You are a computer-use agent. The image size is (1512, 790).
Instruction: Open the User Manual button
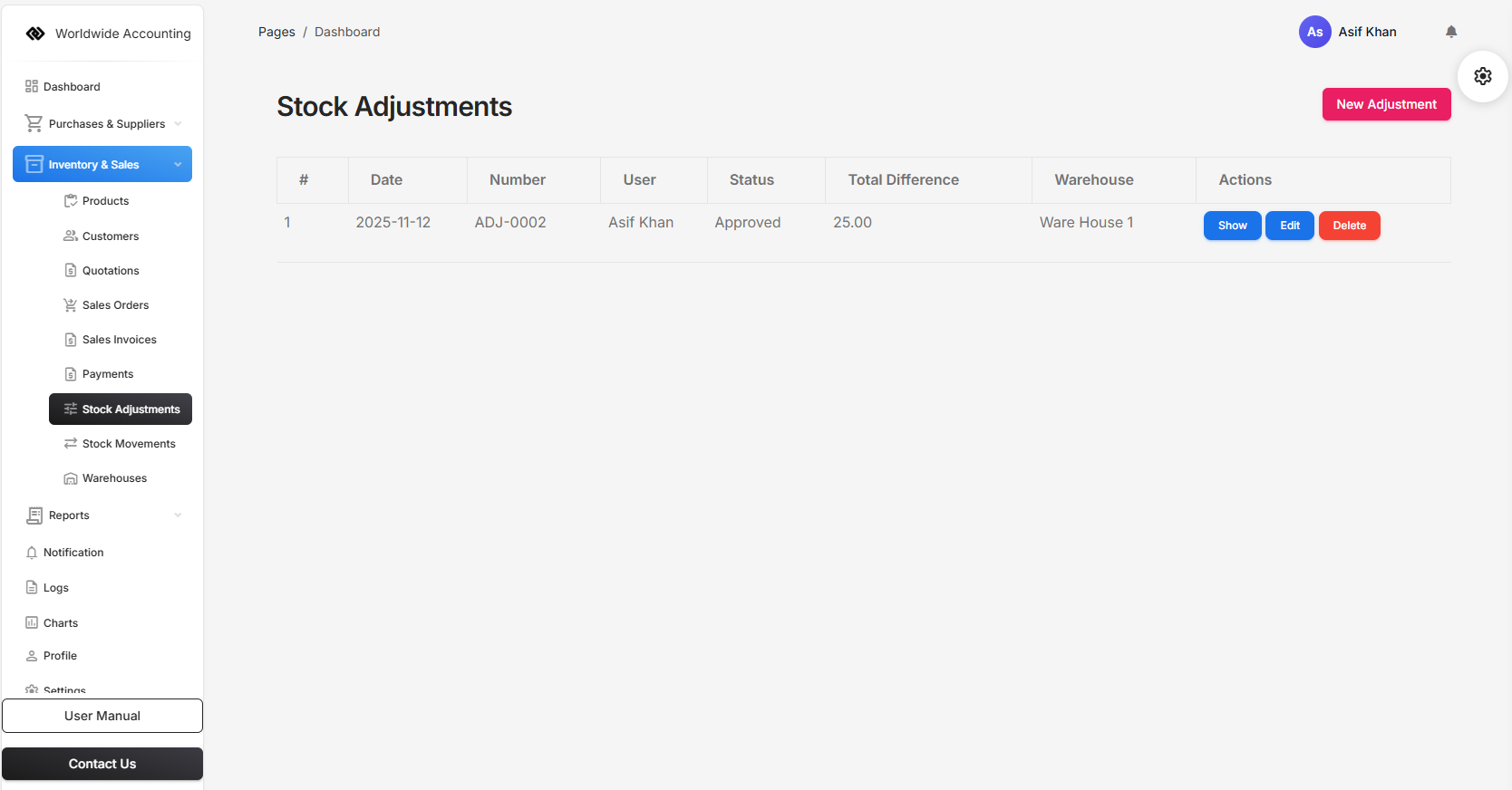(102, 716)
